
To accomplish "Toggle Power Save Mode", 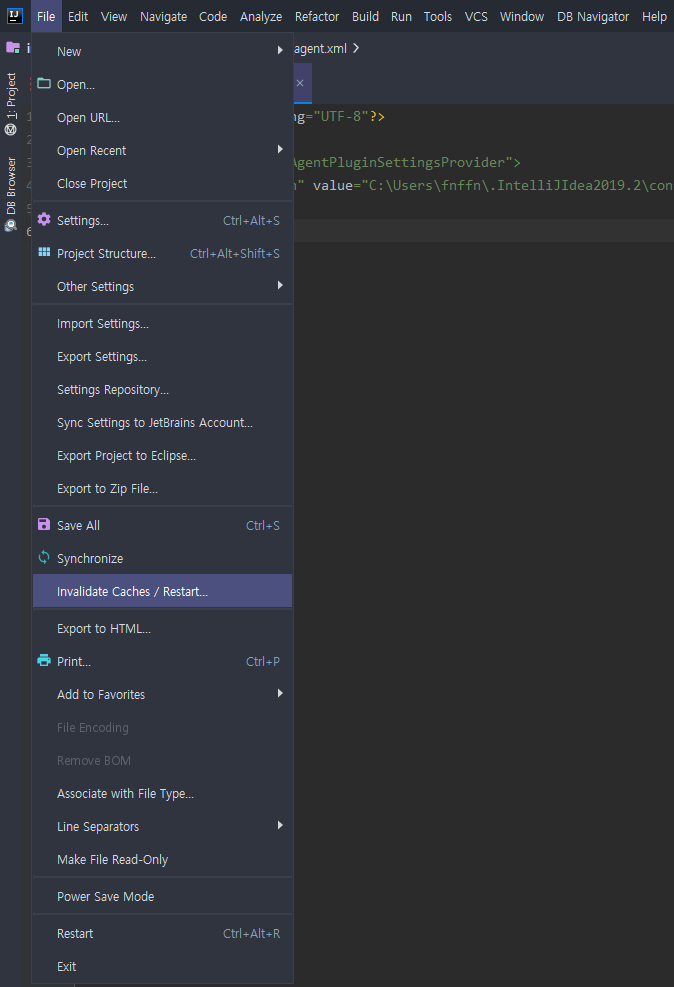I will [x=162, y=896].
